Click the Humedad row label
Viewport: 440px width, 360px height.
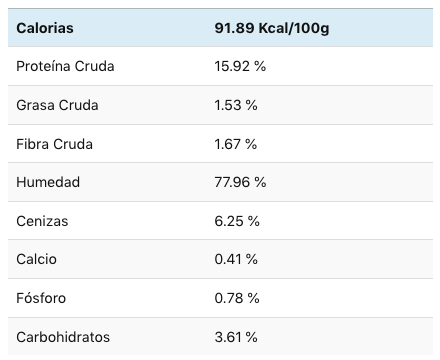click(48, 182)
